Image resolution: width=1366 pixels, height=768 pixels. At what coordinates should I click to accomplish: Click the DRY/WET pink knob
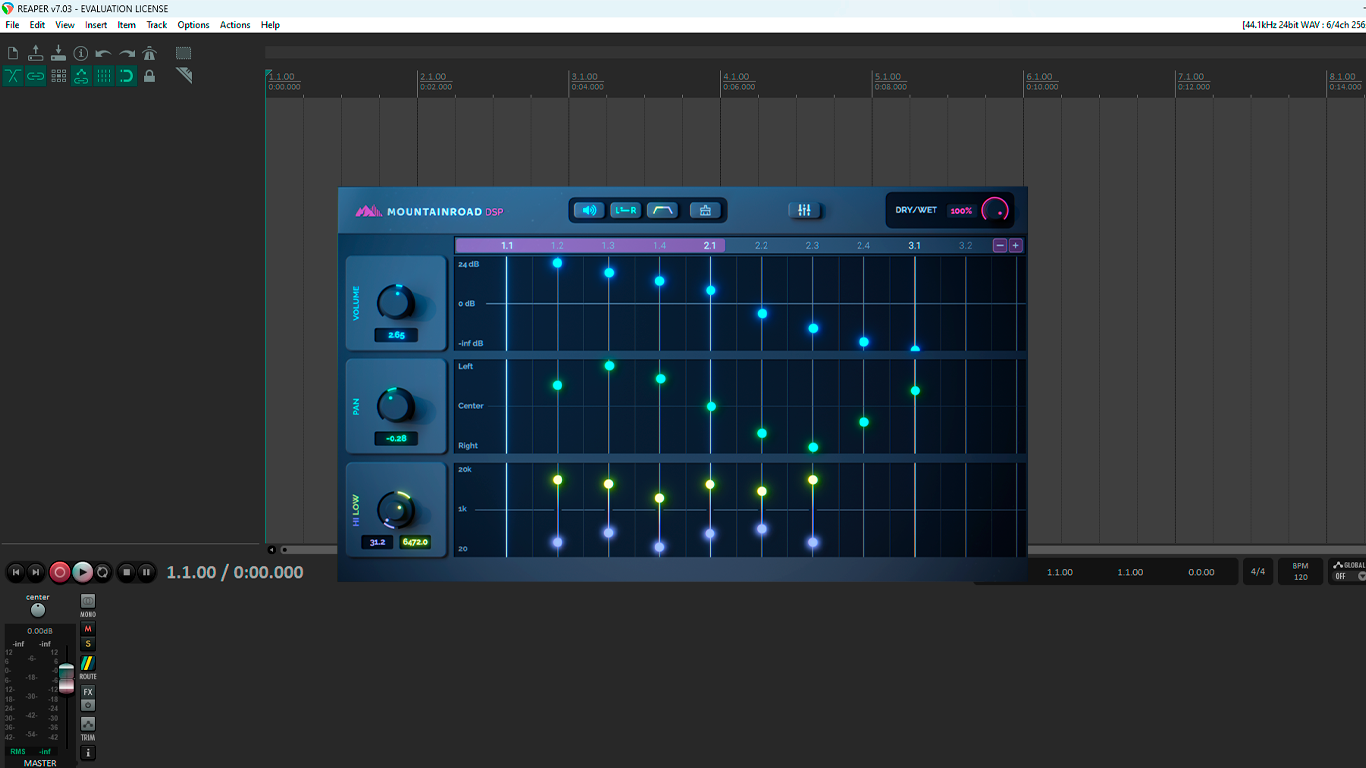point(996,210)
